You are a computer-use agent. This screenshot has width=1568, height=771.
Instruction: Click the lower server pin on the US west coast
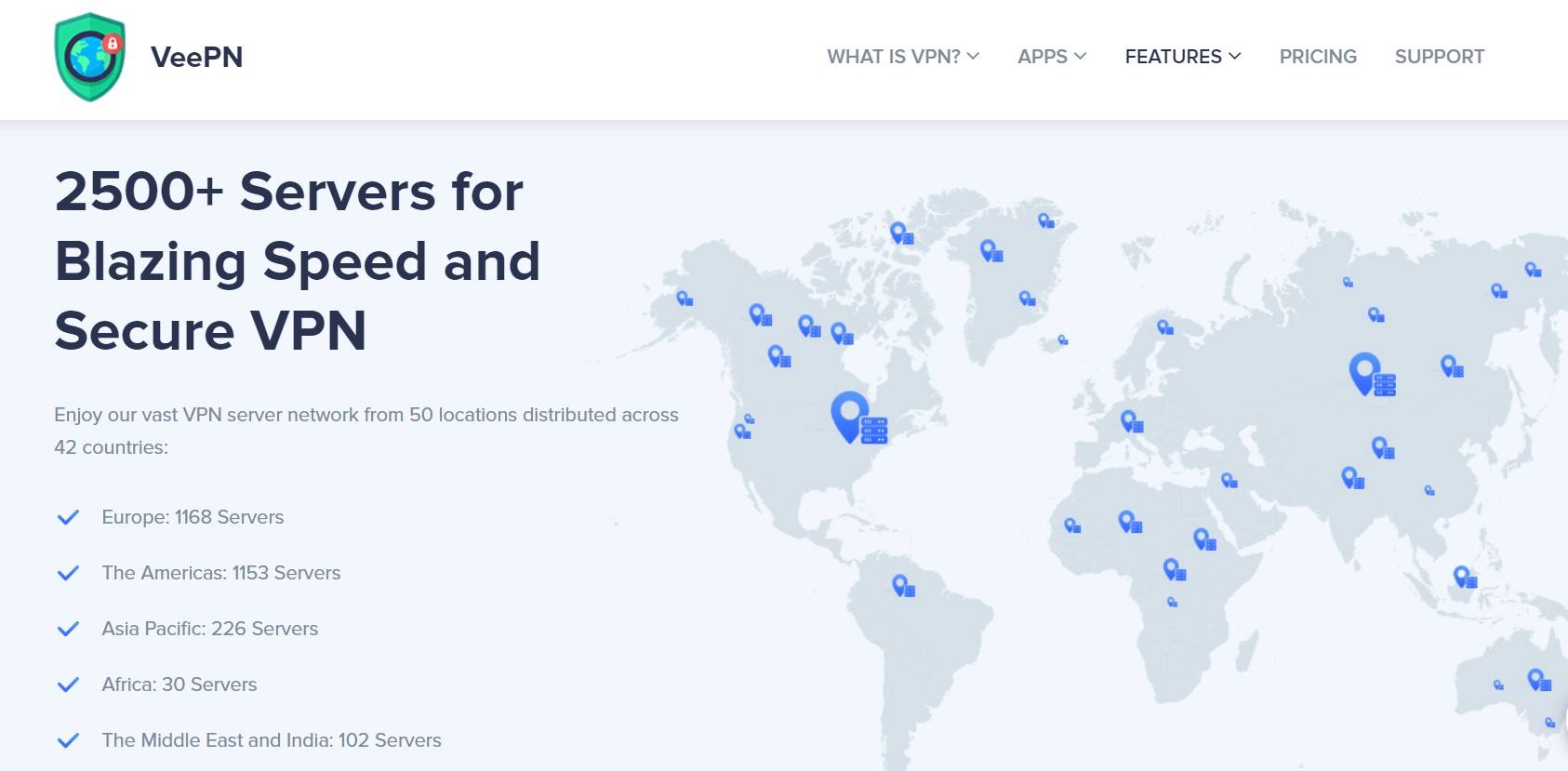(742, 432)
